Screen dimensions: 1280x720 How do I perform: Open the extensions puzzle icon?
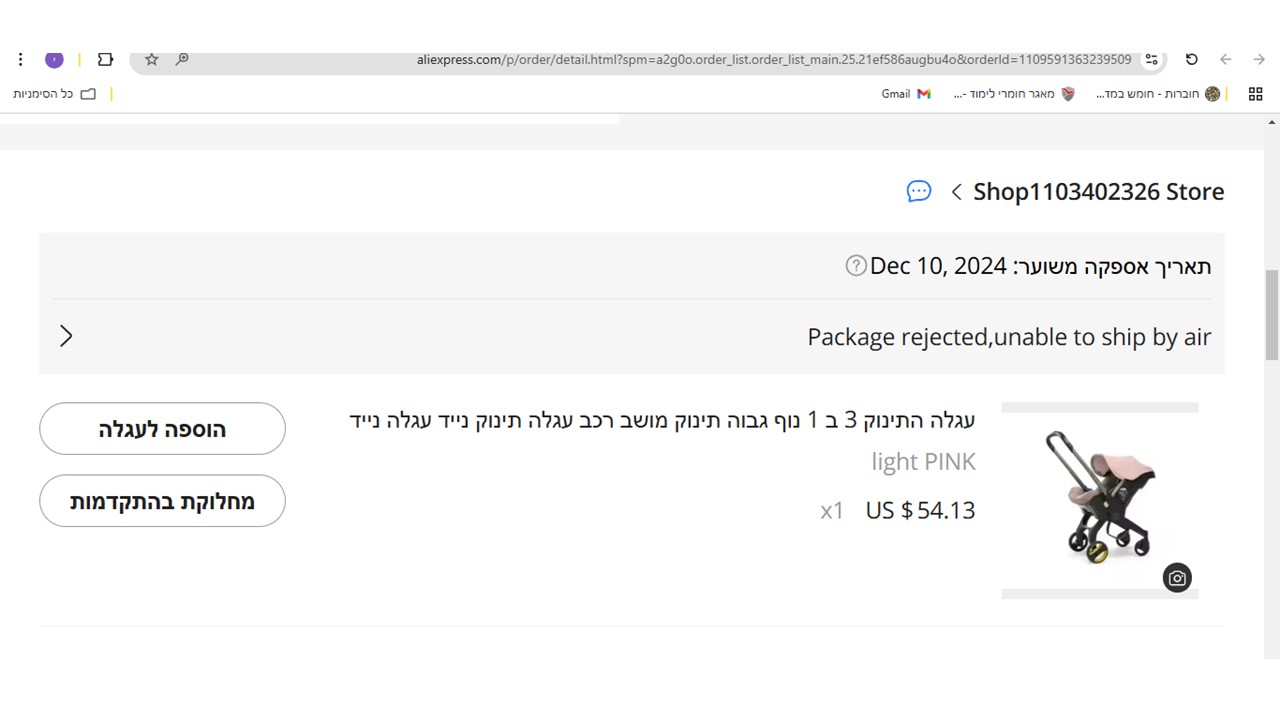click(x=105, y=60)
